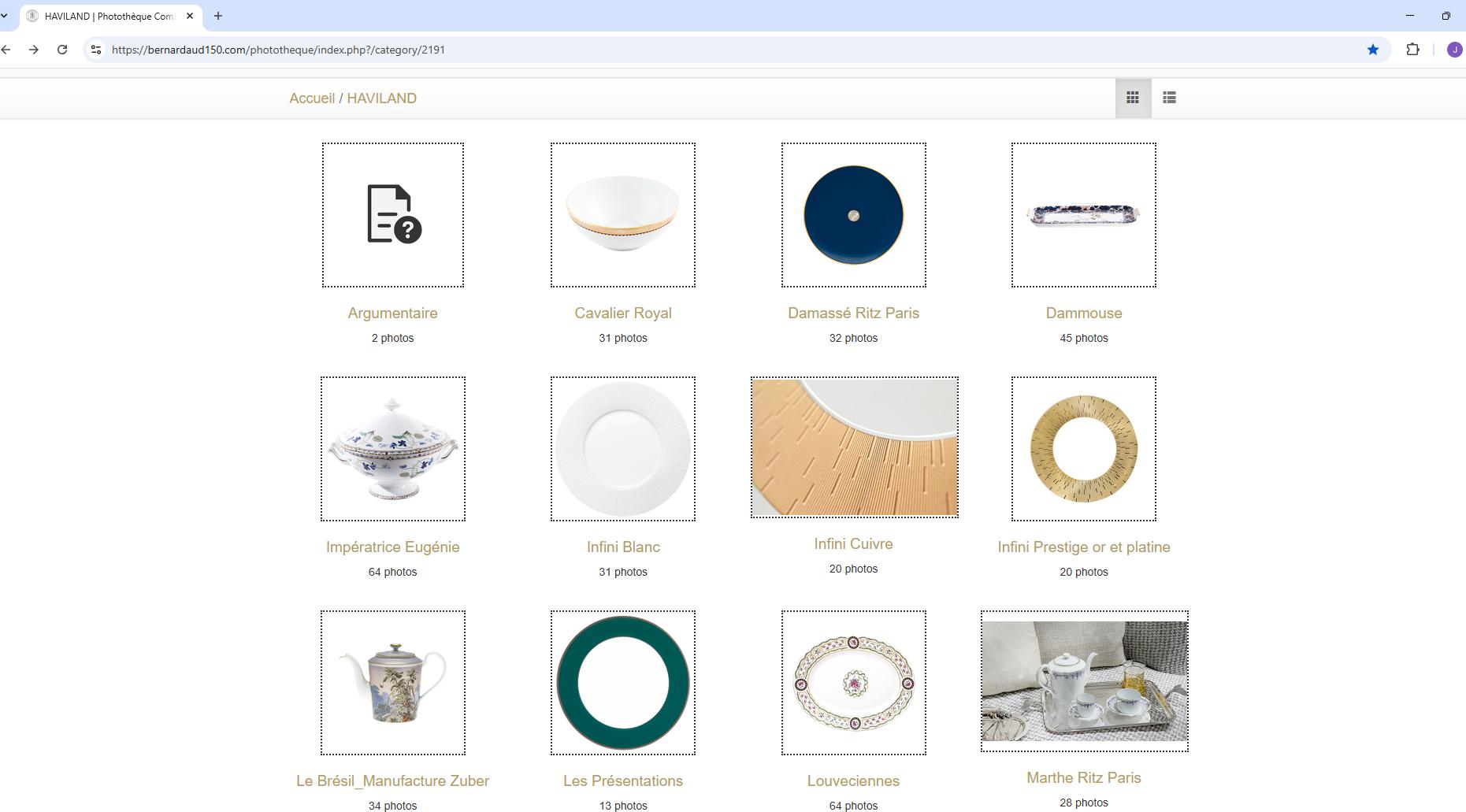The image size is (1466, 812).
Task: Click the Infini Blanc album title
Action: pyautogui.click(x=623, y=547)
